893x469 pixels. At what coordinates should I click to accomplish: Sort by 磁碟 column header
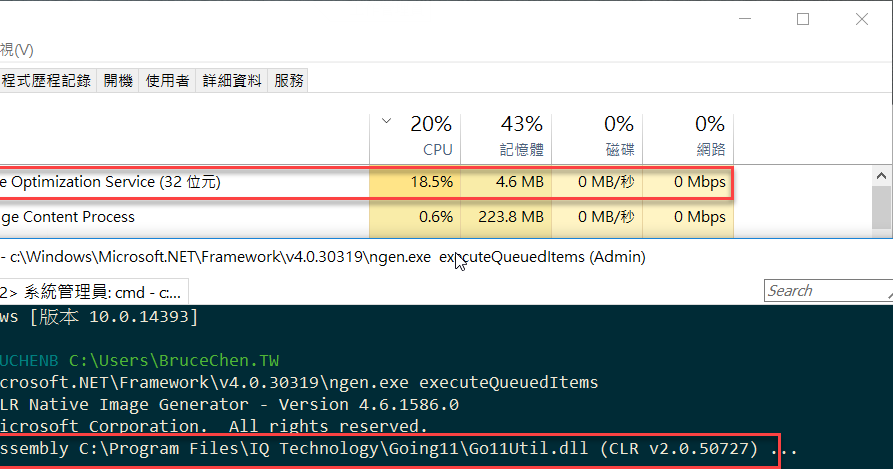tap(597, 137)
